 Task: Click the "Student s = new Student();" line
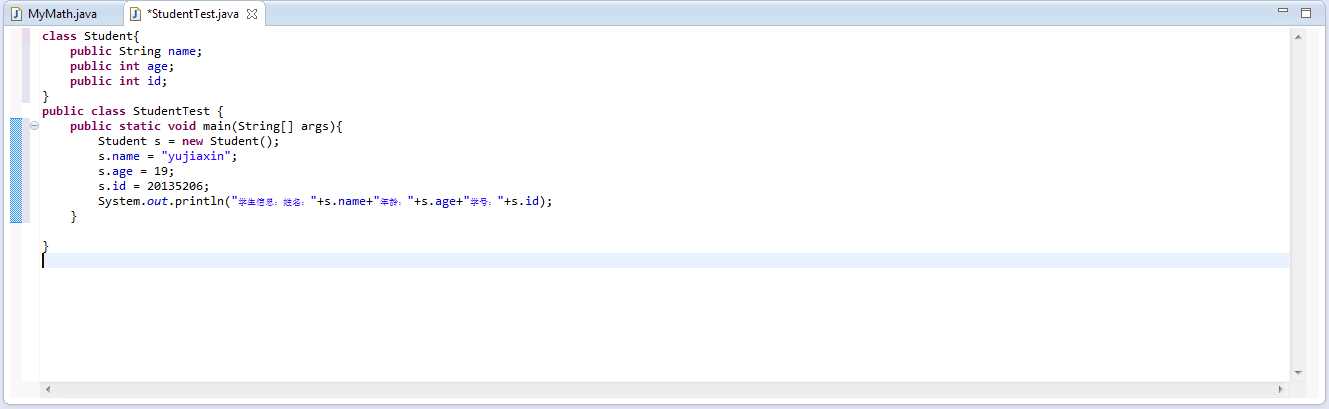(189, 141)
